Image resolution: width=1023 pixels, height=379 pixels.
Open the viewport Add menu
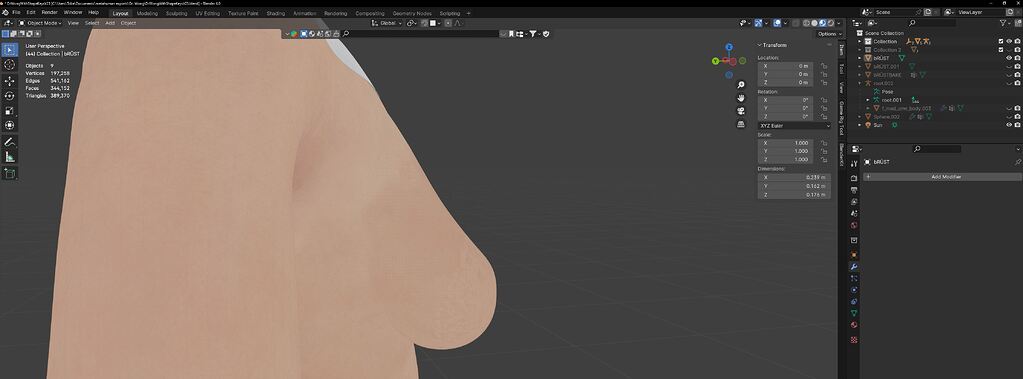[110, 23]
